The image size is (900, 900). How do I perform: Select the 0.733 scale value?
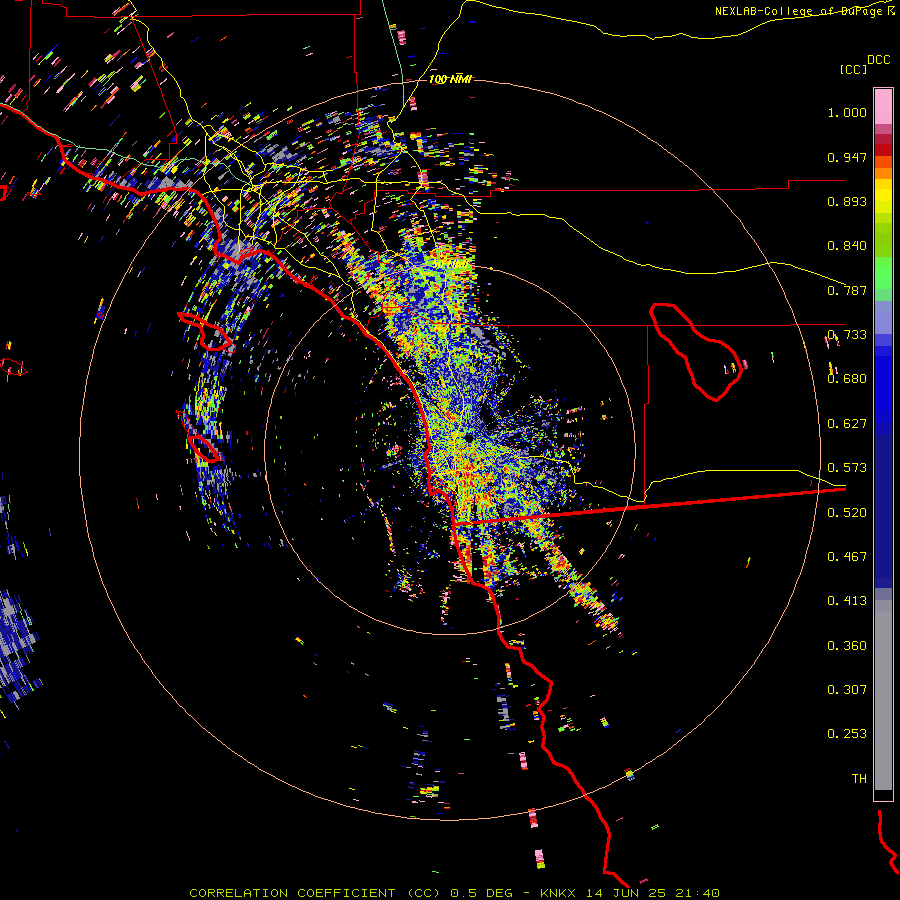point(847,335)
